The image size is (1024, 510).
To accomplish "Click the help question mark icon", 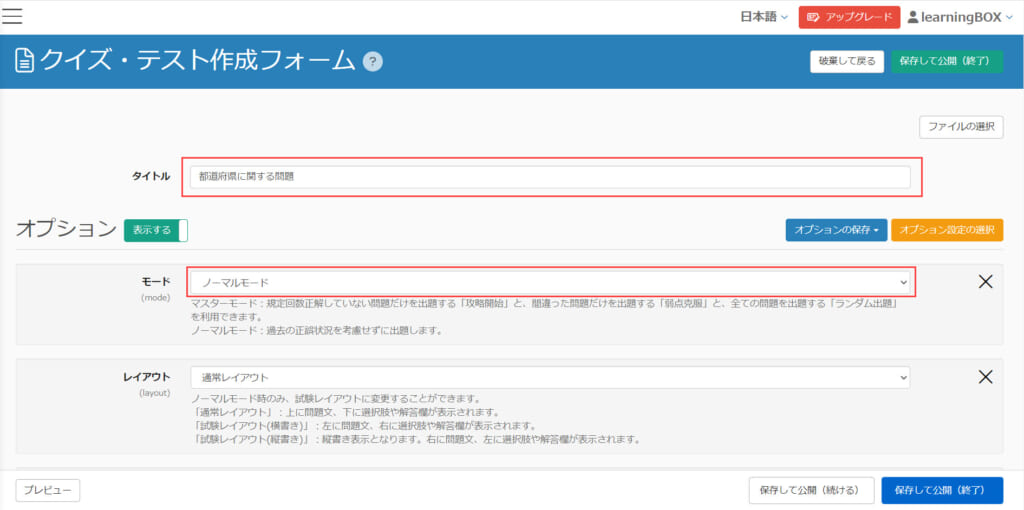I will tap(372, 61).
